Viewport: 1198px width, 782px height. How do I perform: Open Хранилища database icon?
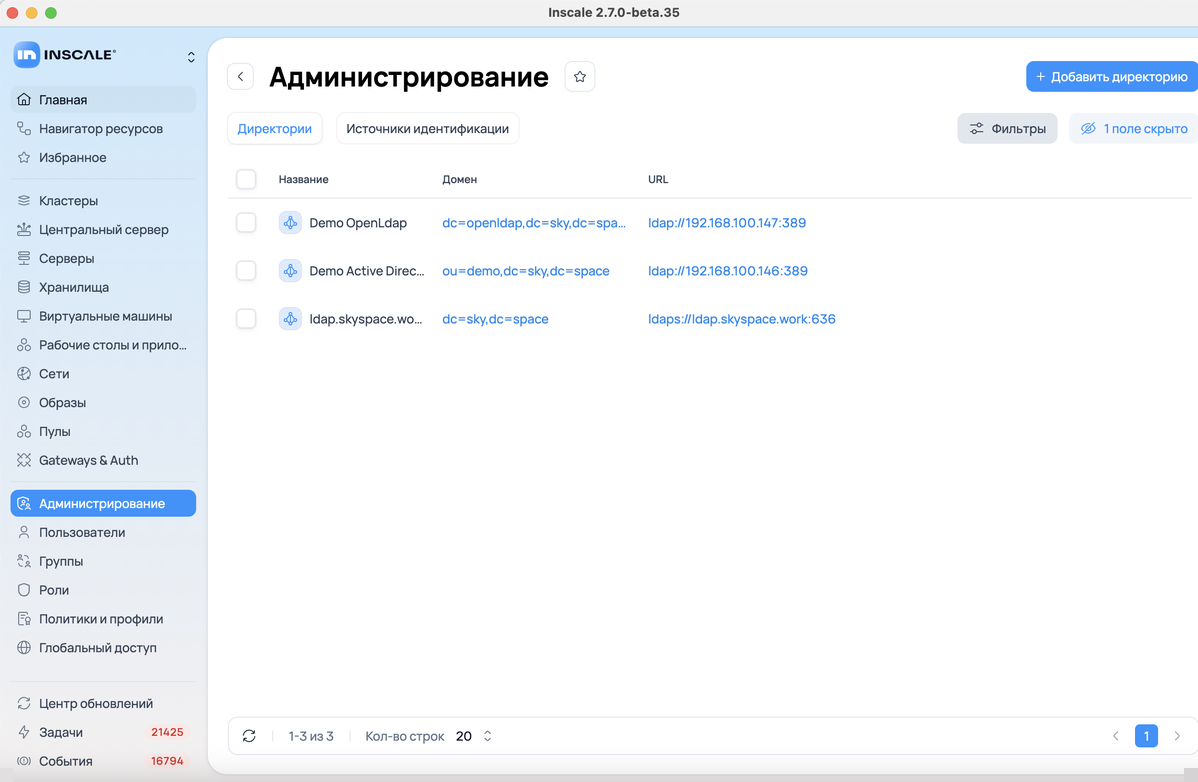(24, 287)
